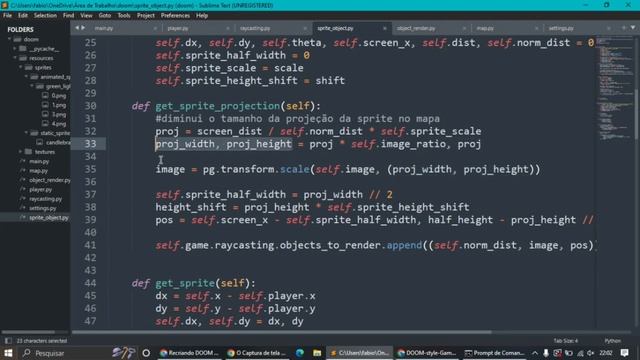Close the raycasting.py tab
640x360 pixels.
click(x=305, y=28)
